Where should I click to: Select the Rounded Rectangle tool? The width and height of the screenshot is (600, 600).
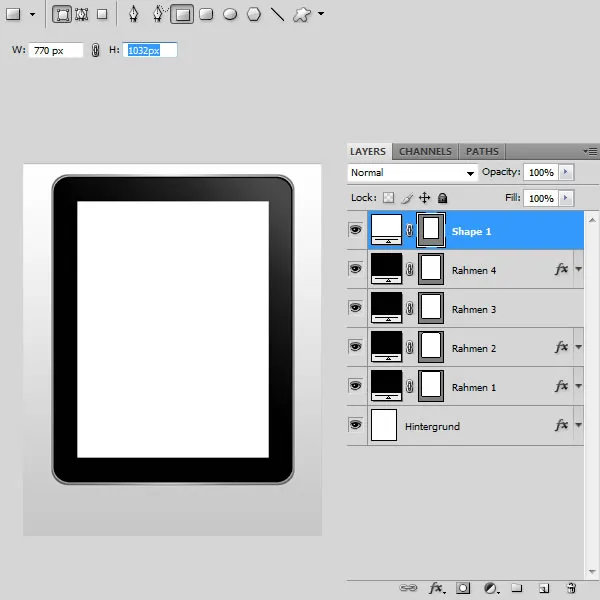click(x=206, y=15)
